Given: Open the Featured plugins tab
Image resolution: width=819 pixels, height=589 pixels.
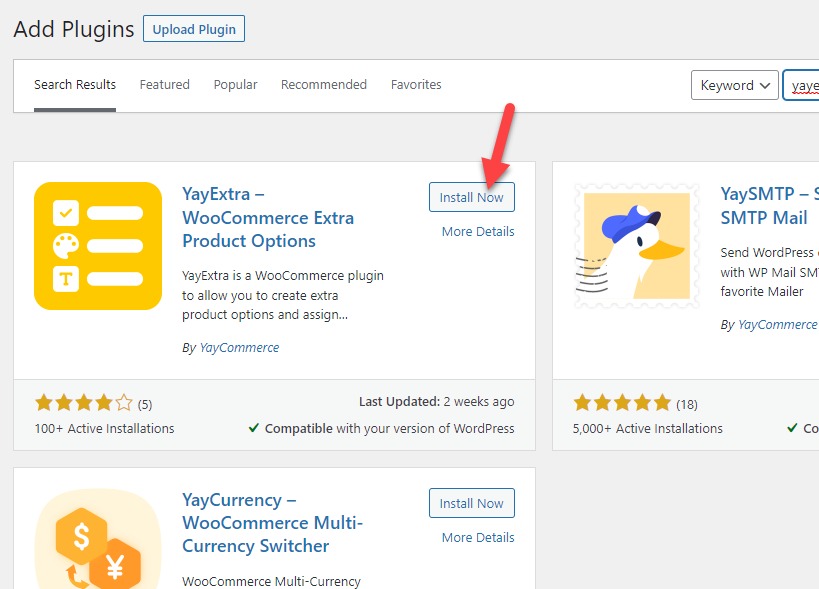Looking at the screenshot, I should coord(165,85).
